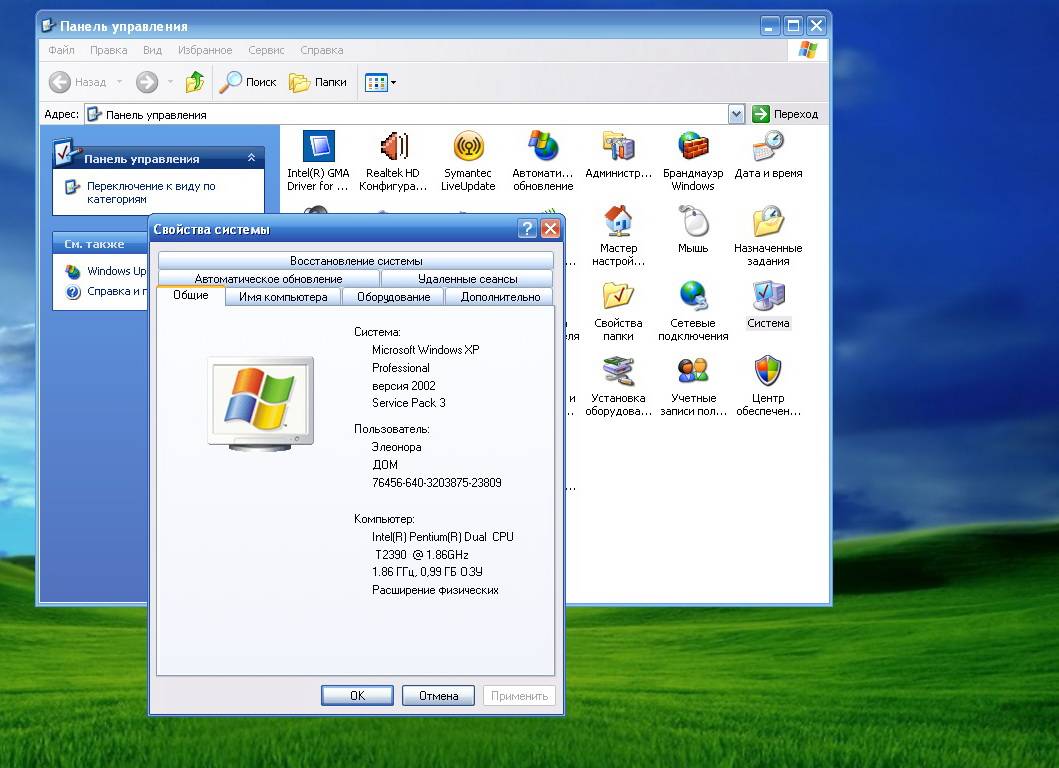Click the Forward arrow toolbar button
The width and height of the screenshot is (1059, 768).
(x=147, y=82)
